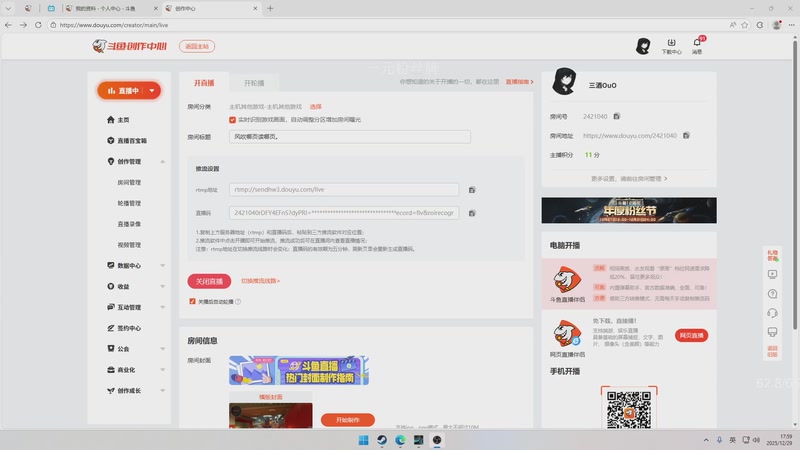Image resolution: width=800 pixels, height=450 pixels.
Task: Click the video player icon on right rail
Action: point(772,274)
